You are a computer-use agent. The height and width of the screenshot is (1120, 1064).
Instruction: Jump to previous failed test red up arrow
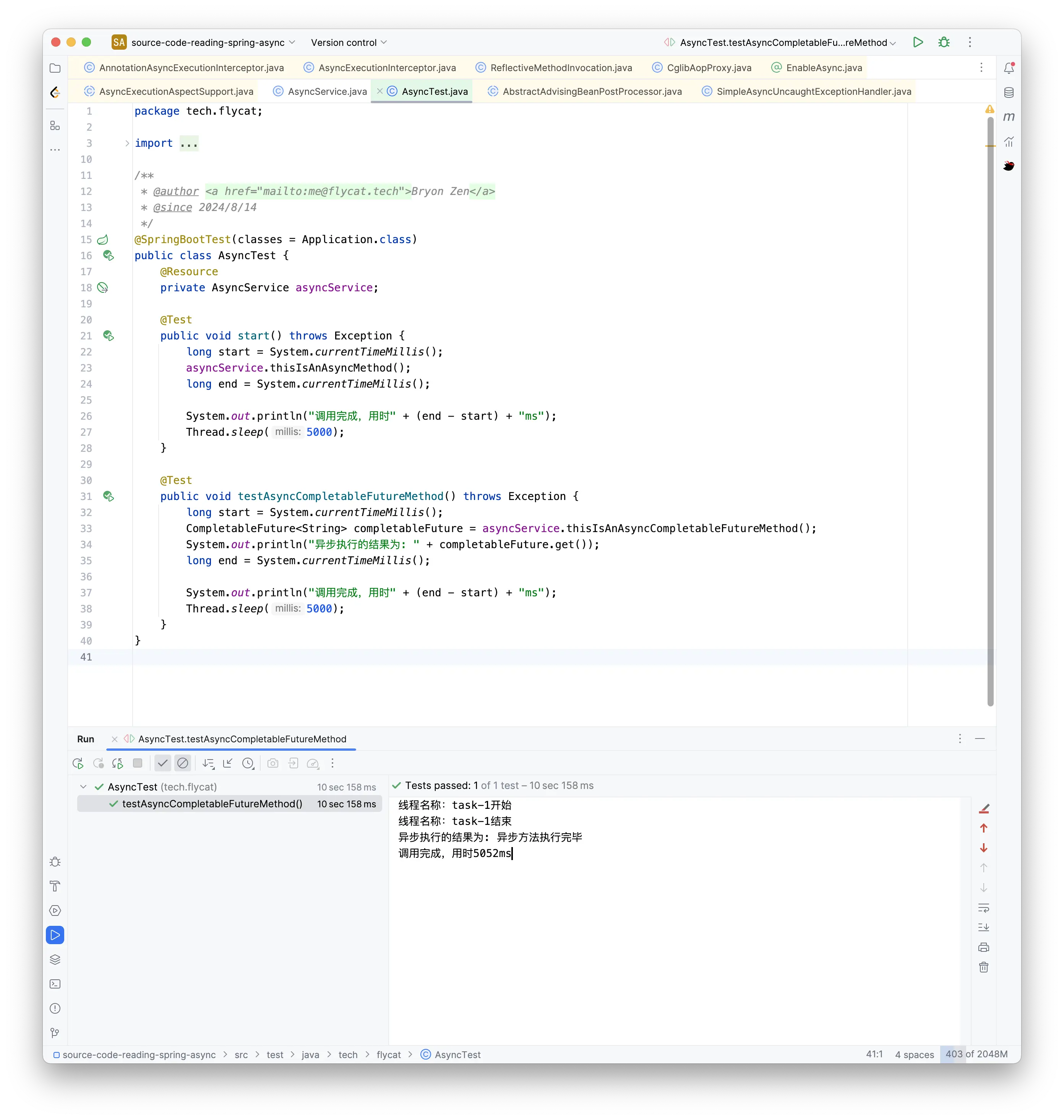tap(983, 828)
